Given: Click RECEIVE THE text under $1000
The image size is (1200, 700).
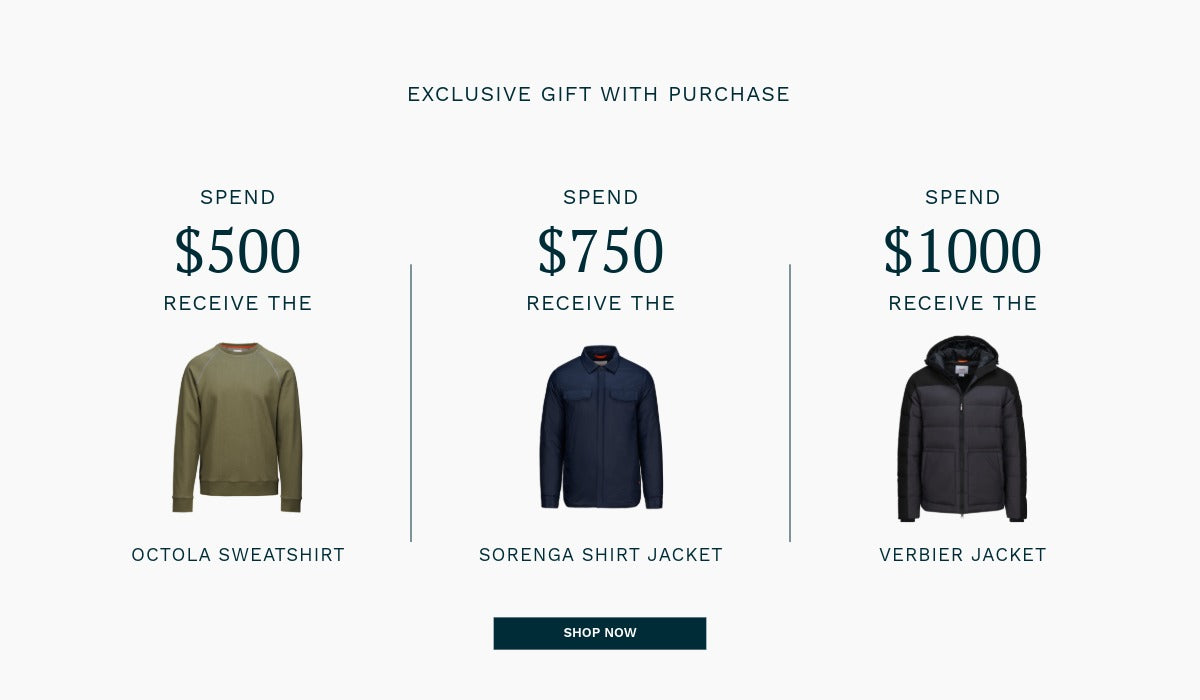Looking at the screenshot, I should pos(962,303).
